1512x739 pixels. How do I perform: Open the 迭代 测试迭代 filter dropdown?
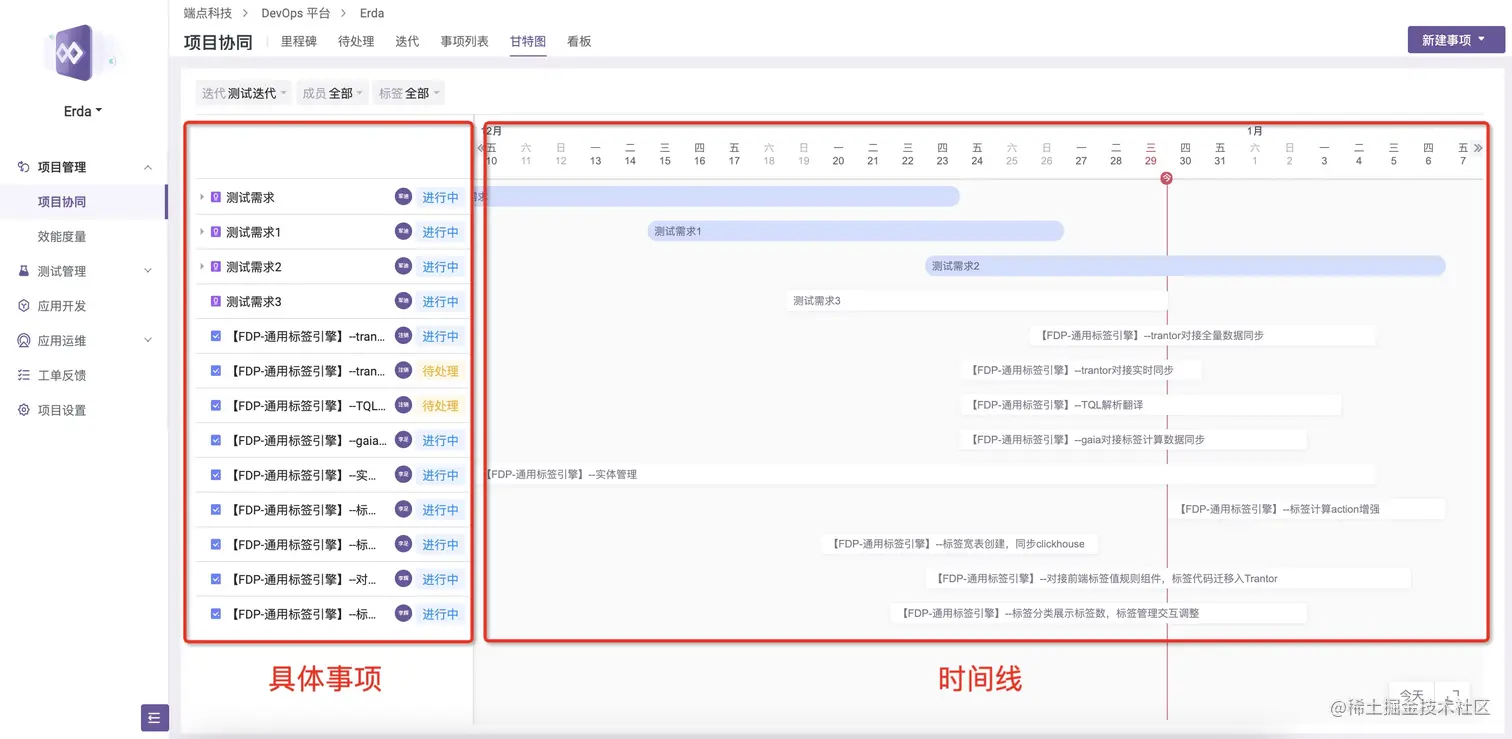[x=244, y=93]
